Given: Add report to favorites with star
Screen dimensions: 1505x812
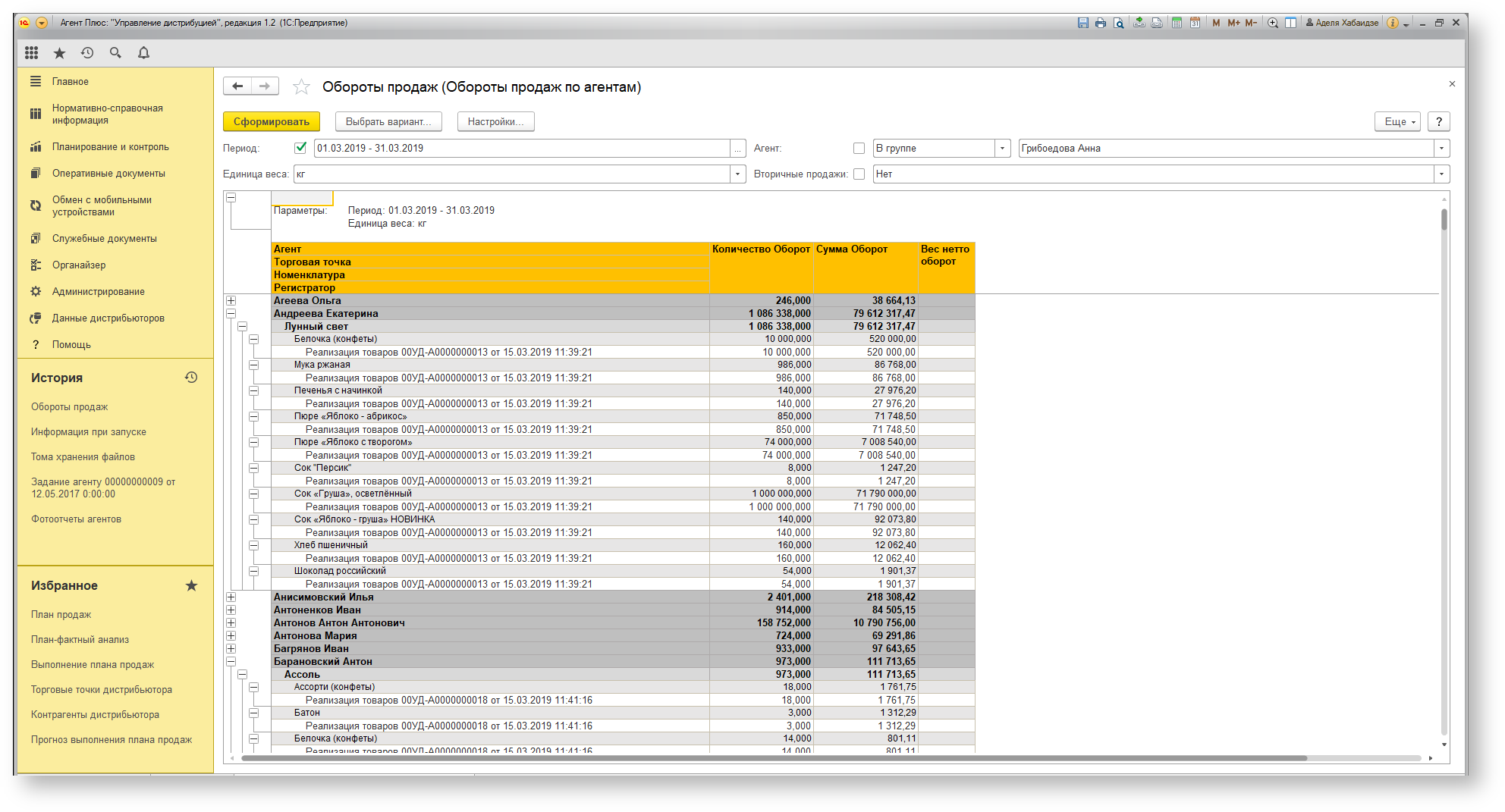Looking at the screenshot, I should coord(301,87).
